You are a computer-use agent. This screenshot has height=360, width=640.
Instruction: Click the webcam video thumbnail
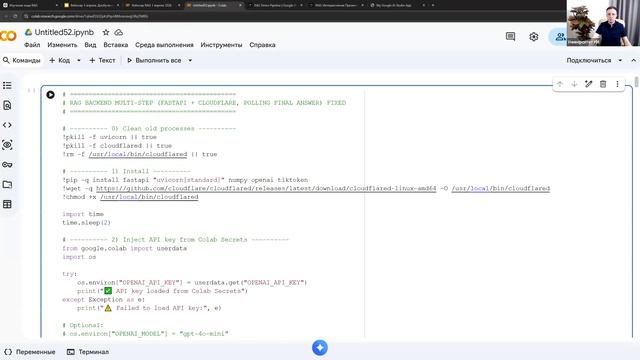coord(603,23)
